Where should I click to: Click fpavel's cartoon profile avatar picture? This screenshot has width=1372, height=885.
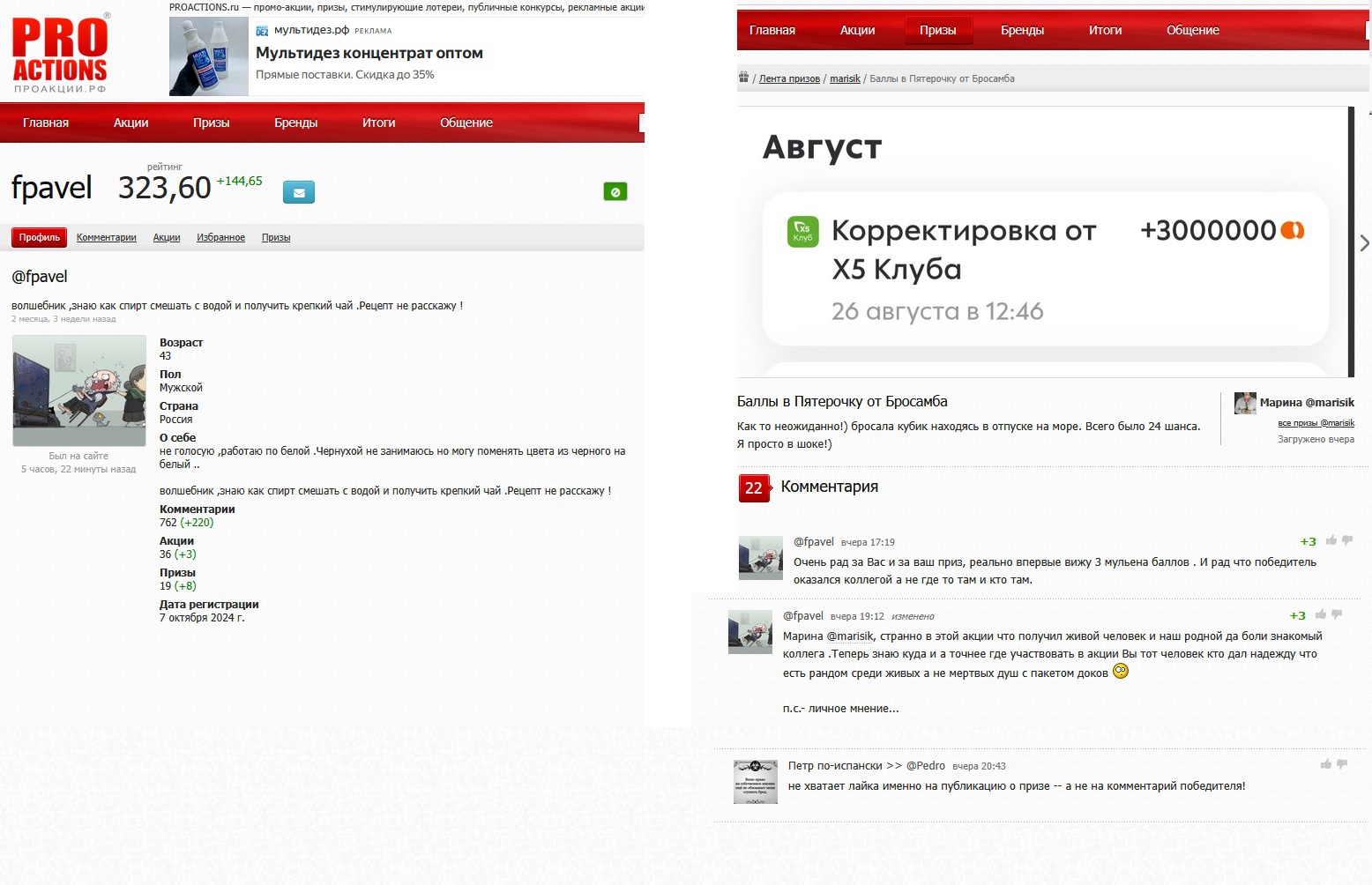79,390
